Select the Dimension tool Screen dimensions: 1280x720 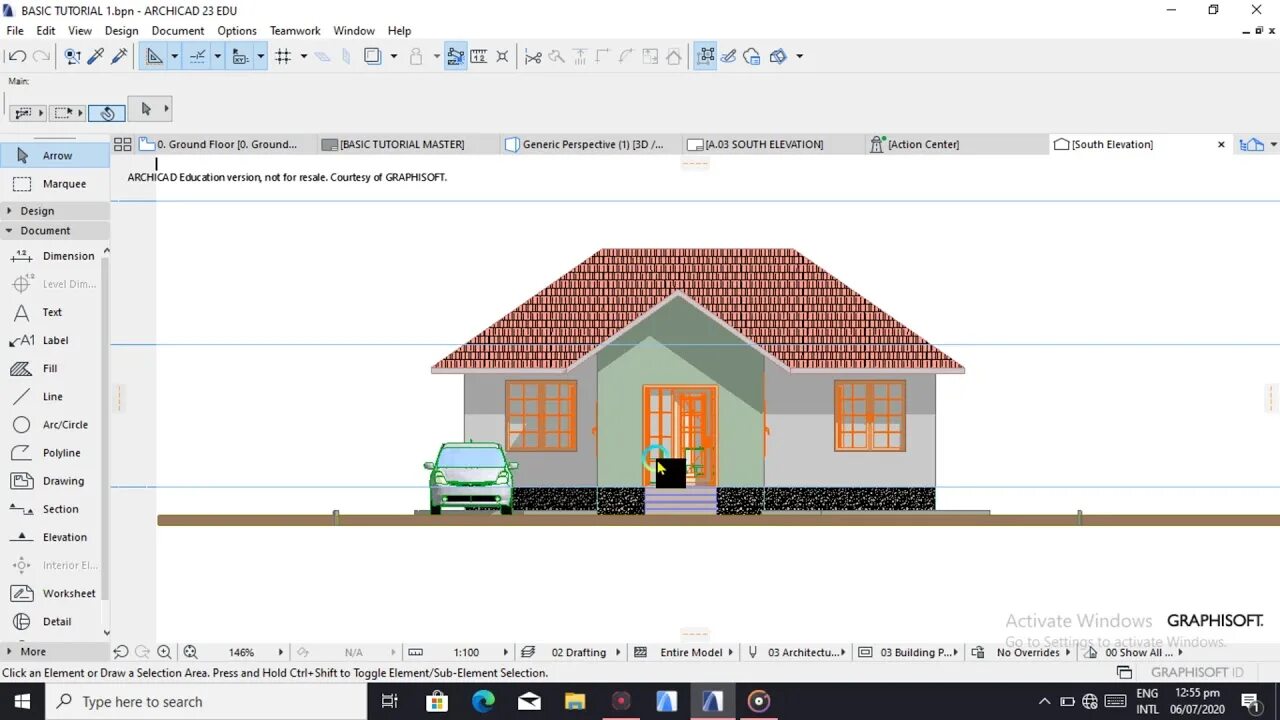pyautogui.click(x=52, y=256)
